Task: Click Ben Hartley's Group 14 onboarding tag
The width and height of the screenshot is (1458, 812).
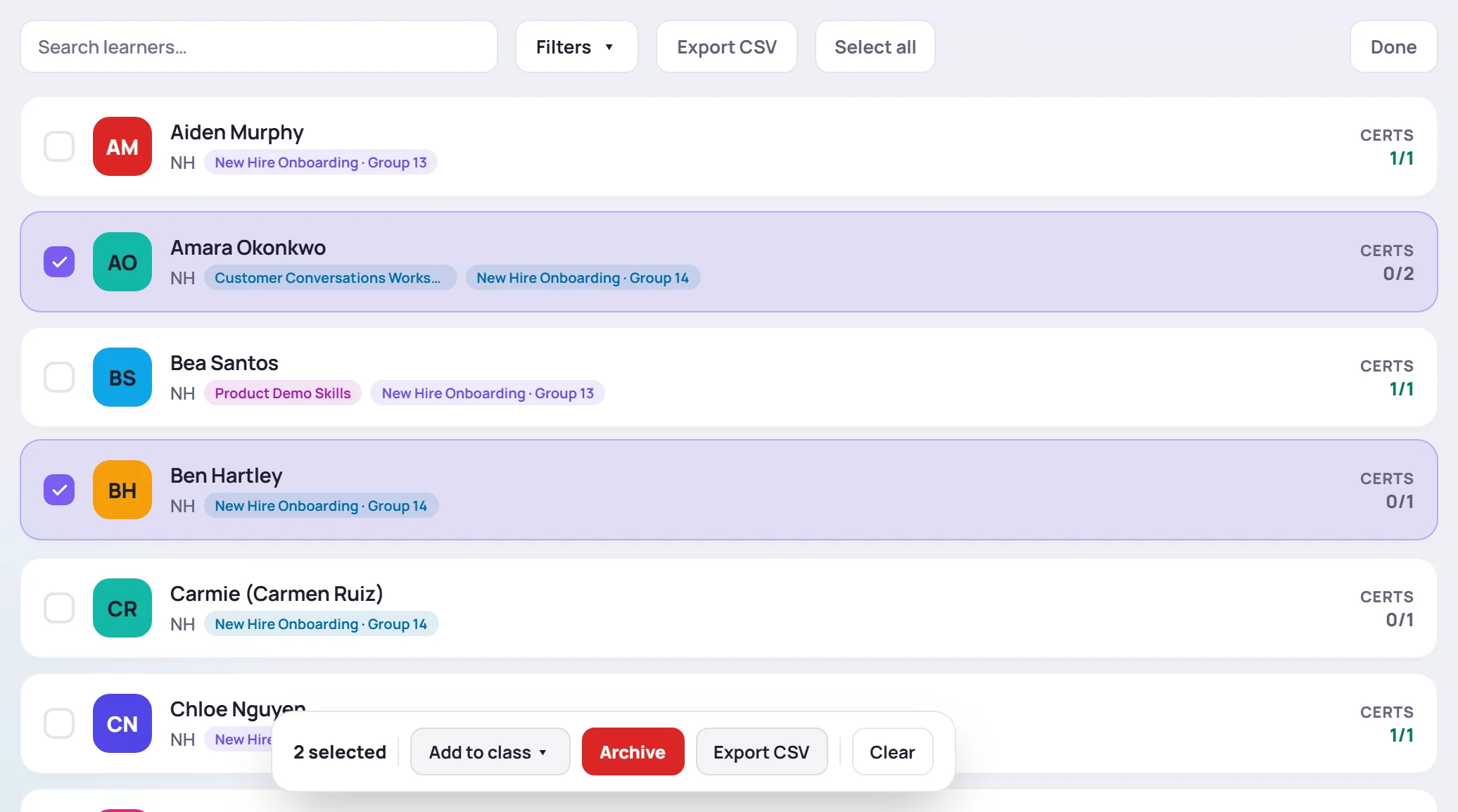Action: click(x=321, y=506)
